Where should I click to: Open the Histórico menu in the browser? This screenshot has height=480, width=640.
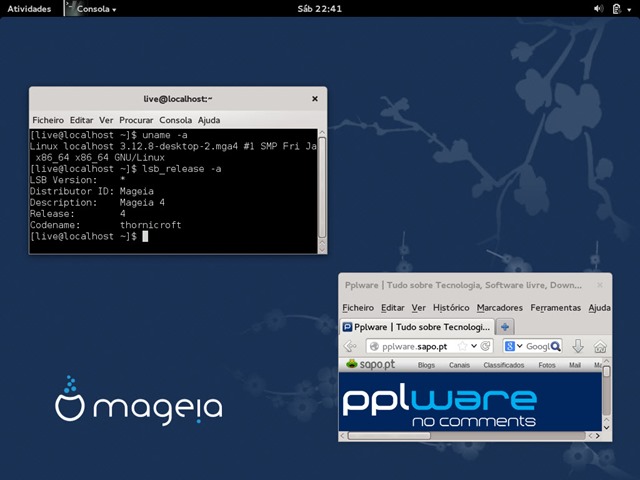pos(451,308)
